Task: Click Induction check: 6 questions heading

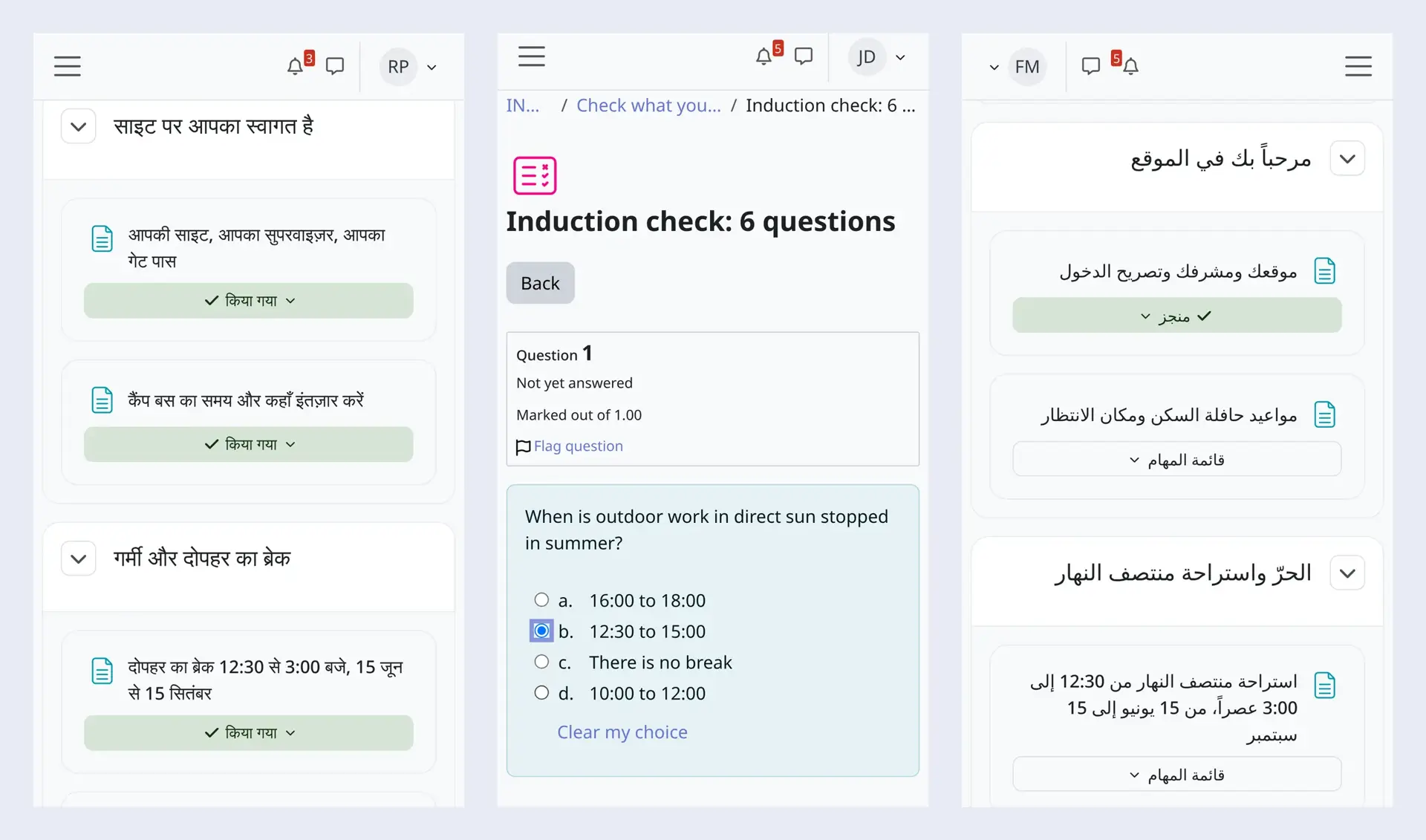Action: [700, 221]
